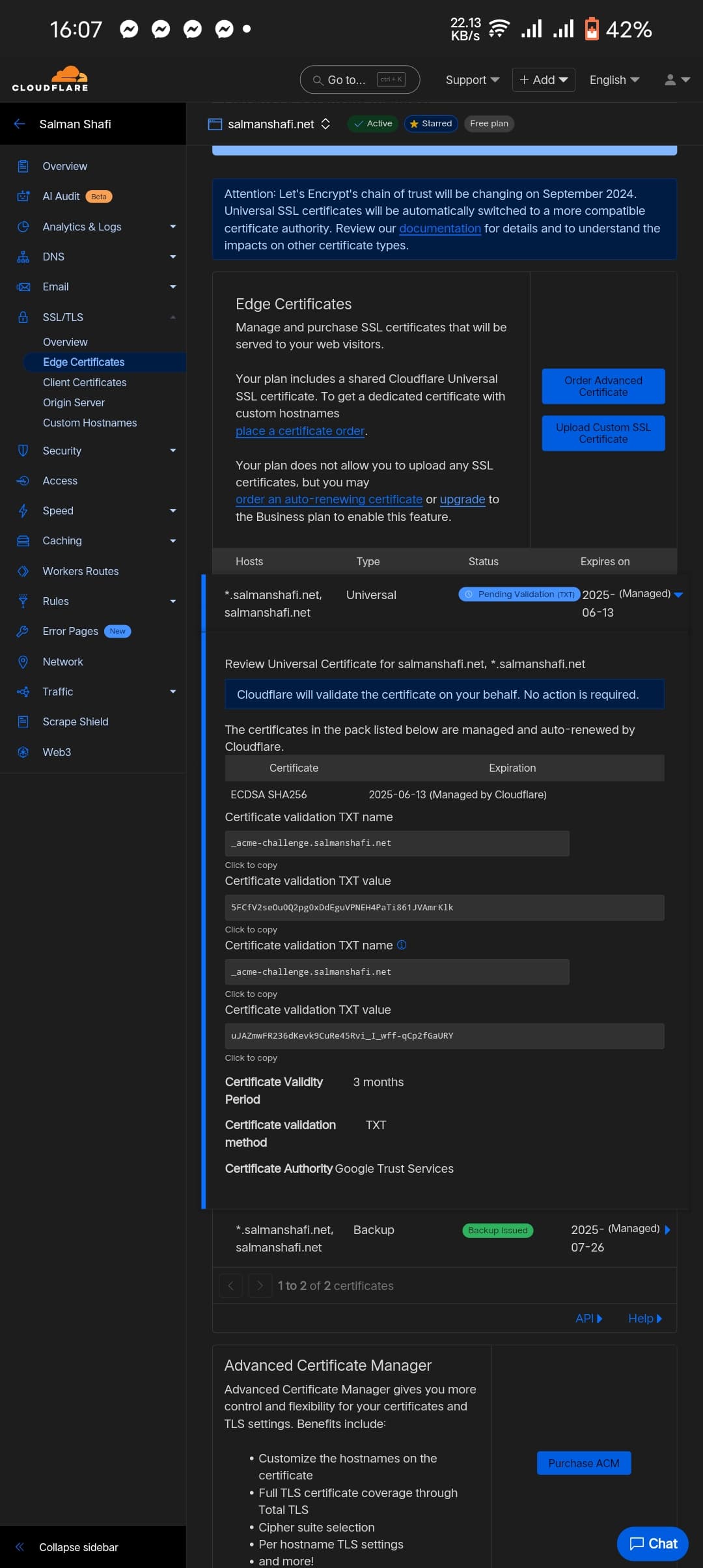Click the AI Audit robot icon
The image size is (703, 1568).
tap(23, 196)
